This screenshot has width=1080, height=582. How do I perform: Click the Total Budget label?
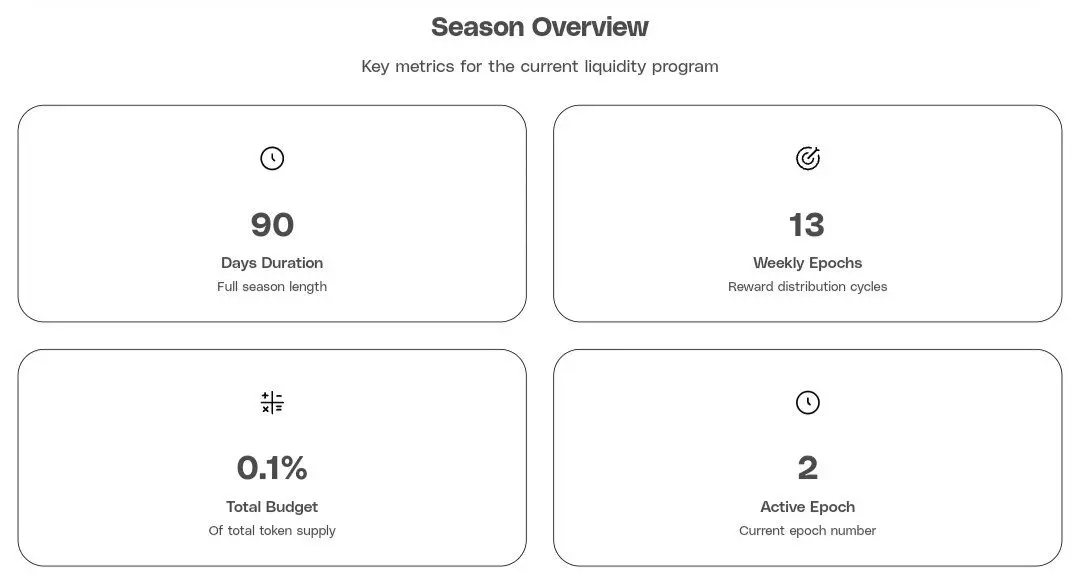click(x=272, y=506)
